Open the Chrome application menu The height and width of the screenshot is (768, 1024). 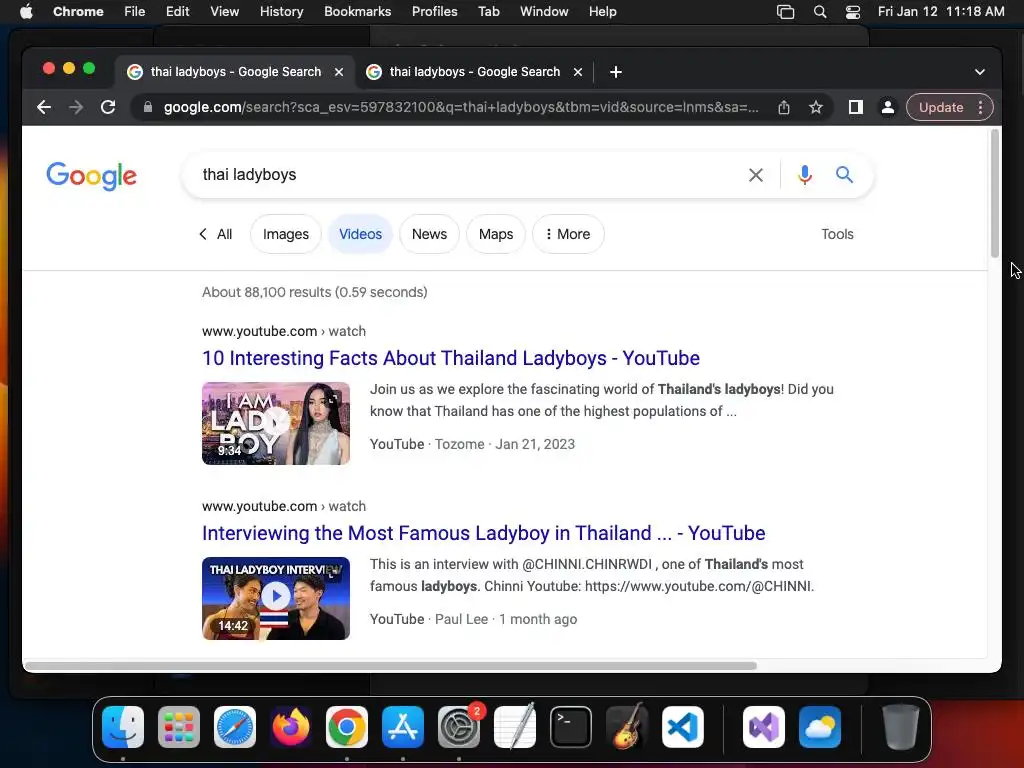(78, 12)
